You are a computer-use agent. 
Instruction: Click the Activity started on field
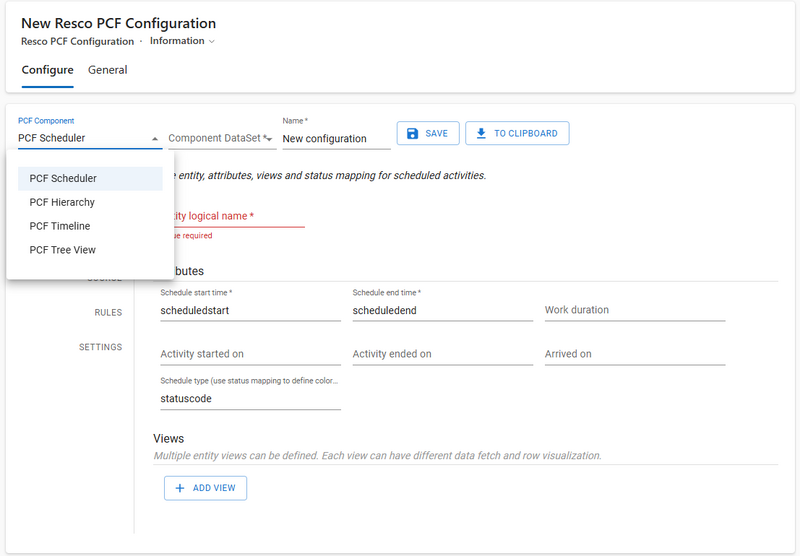click(x=251, y=354)
